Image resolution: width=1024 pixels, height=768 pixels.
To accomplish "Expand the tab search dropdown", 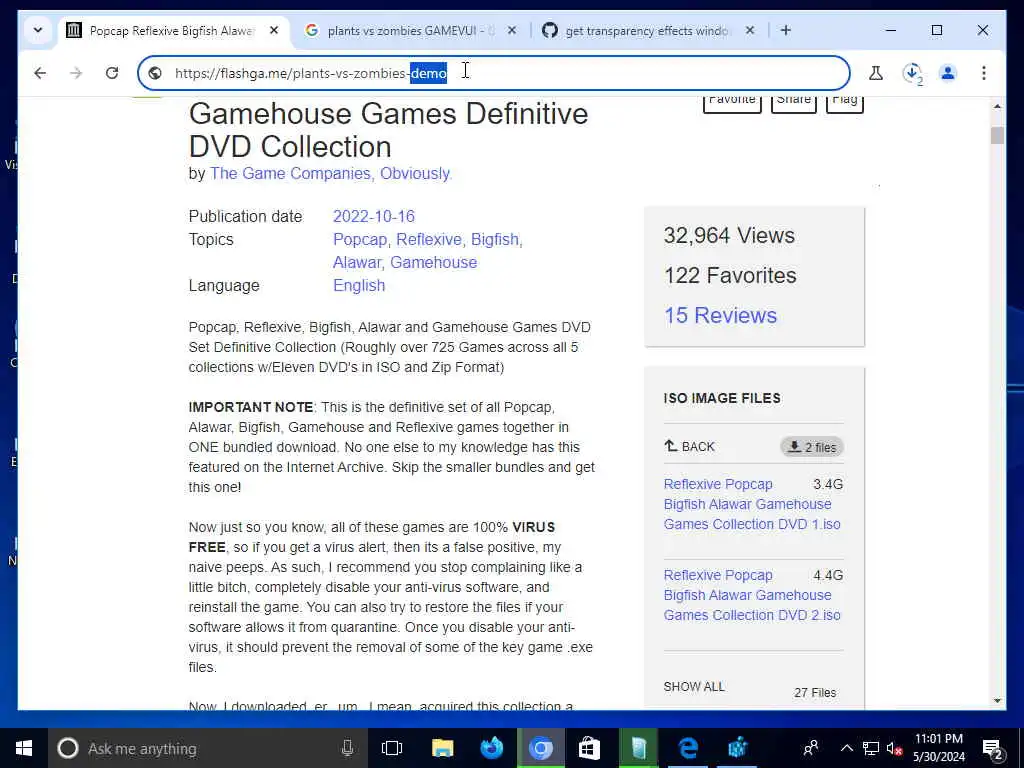I will point(38,30).
